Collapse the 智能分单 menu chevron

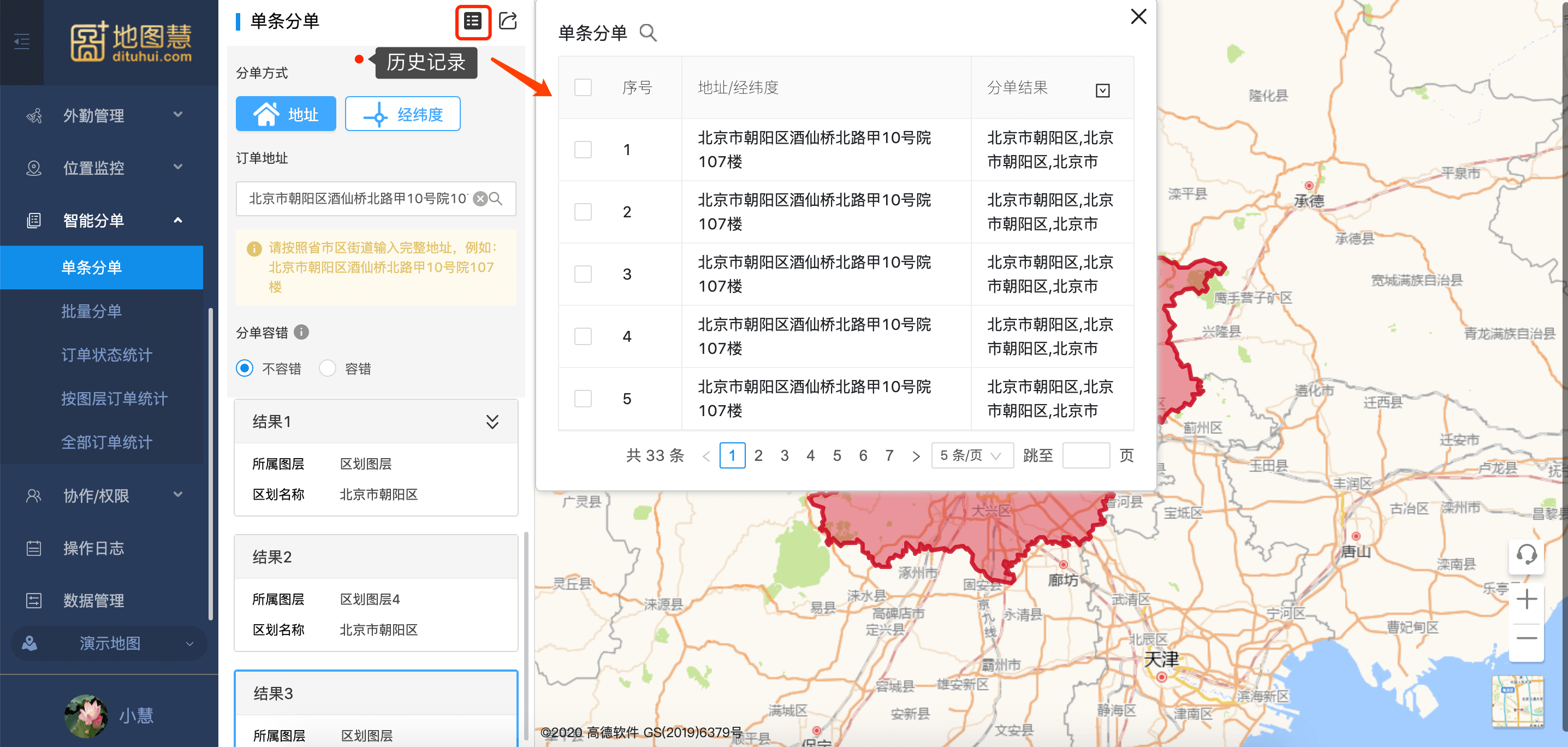point(178,220)
